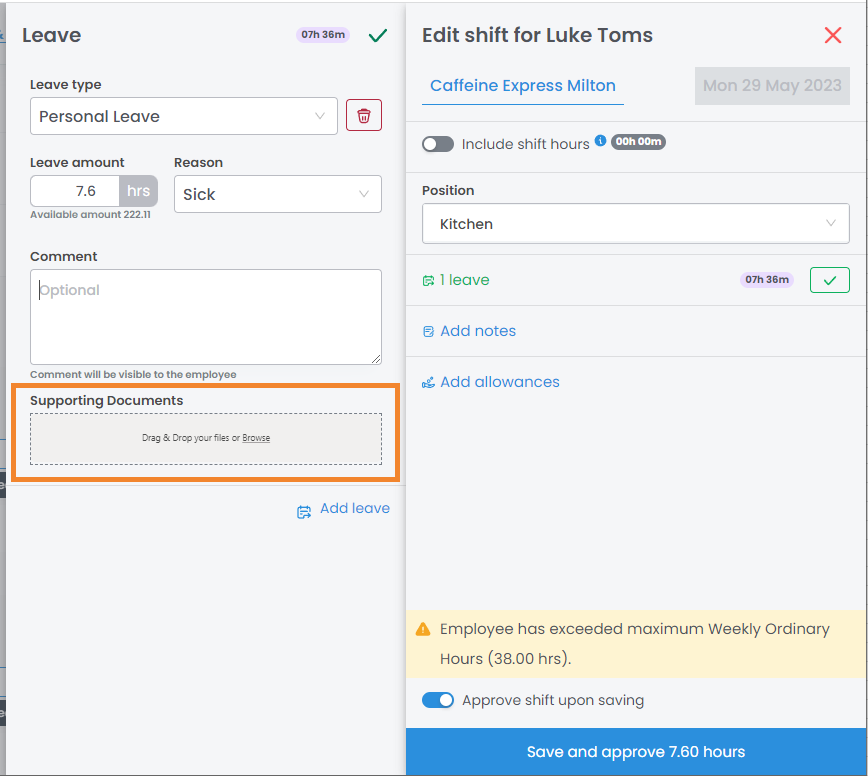Click the calendar icon next to Add leave
This screenshot has height=776, width=868.
[x=304, y=511]
